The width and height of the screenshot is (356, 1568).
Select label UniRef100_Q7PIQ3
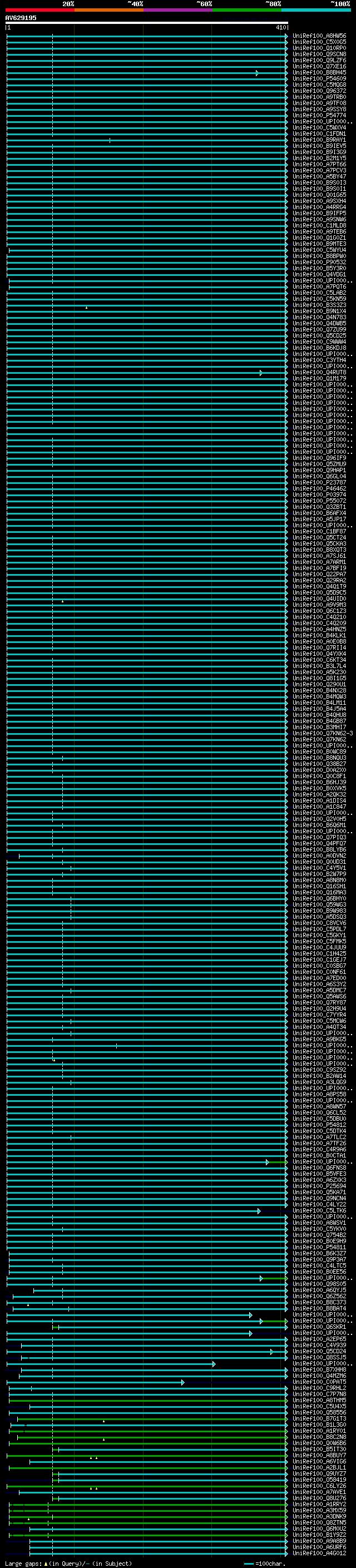tap(319, 837)
